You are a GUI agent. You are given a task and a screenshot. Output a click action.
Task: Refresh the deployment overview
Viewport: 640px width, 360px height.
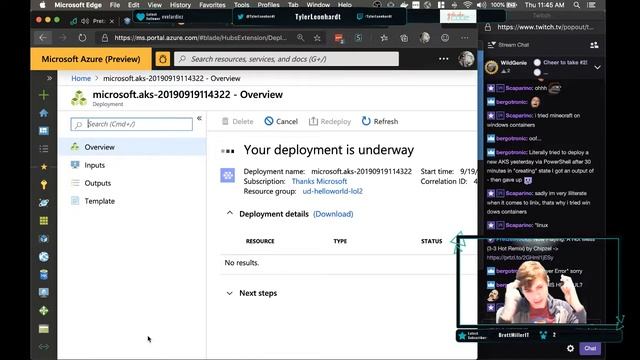point(380,121)
